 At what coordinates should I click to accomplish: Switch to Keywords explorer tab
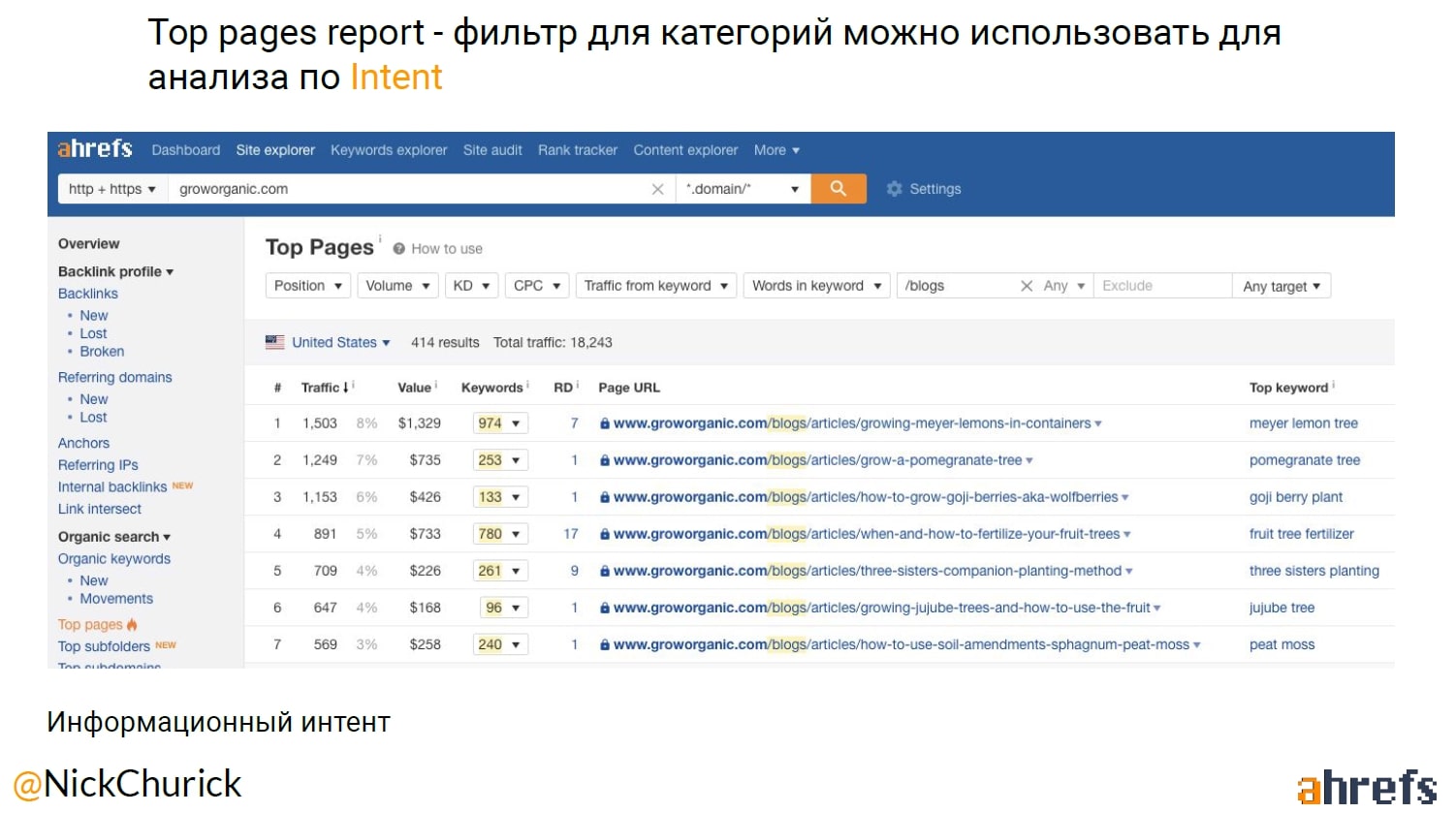(x=389, y=150)
